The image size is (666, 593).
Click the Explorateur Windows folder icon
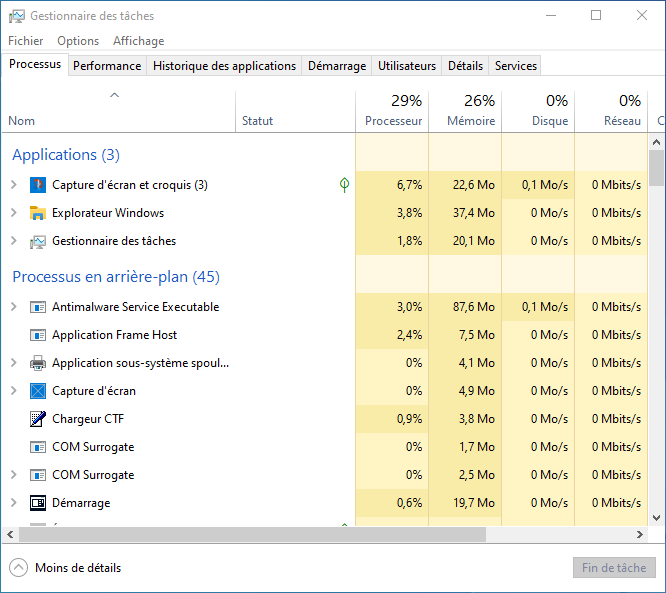[x=38, y=213]
